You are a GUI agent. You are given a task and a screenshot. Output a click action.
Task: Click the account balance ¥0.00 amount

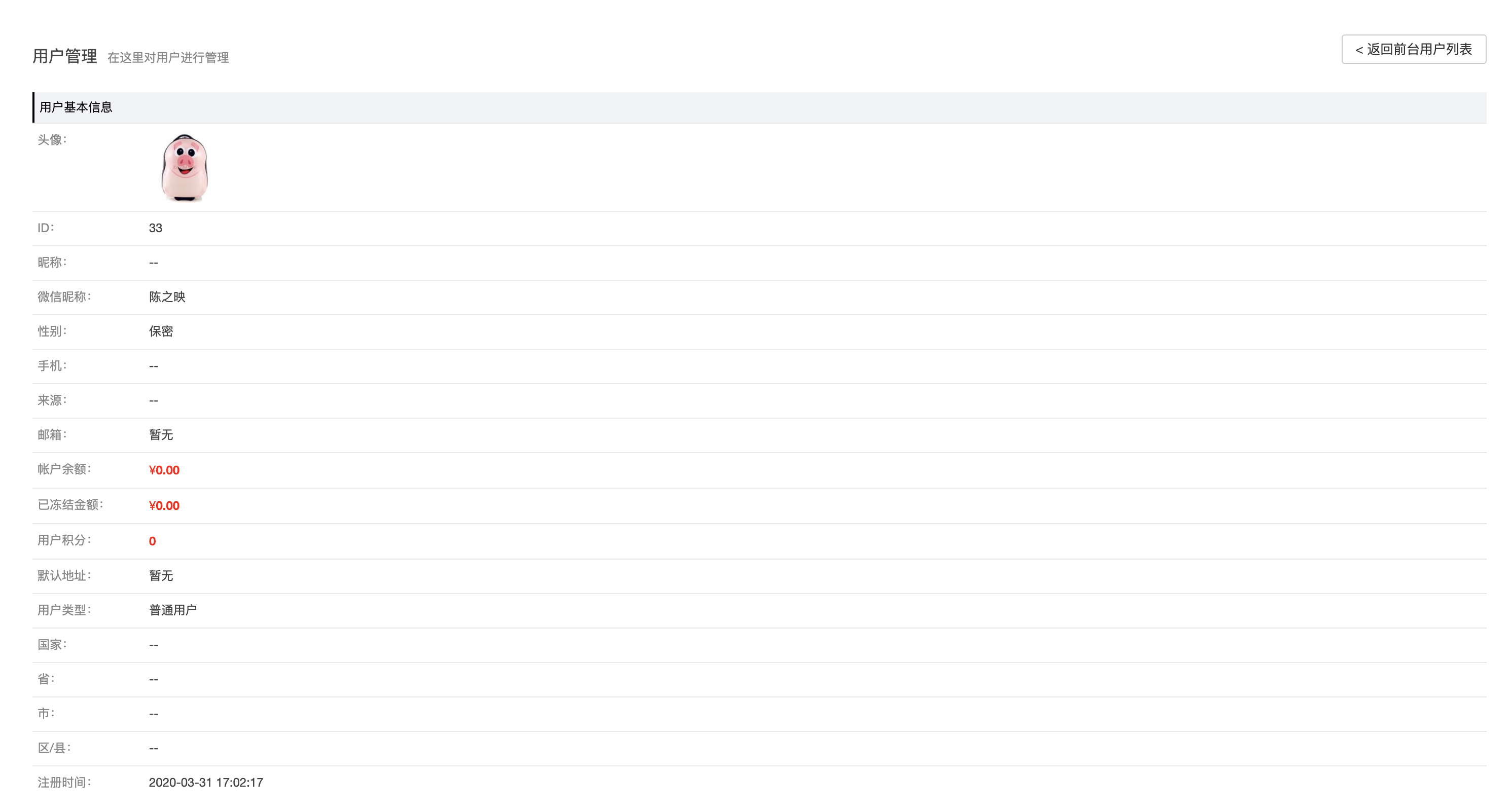point(164,470)
